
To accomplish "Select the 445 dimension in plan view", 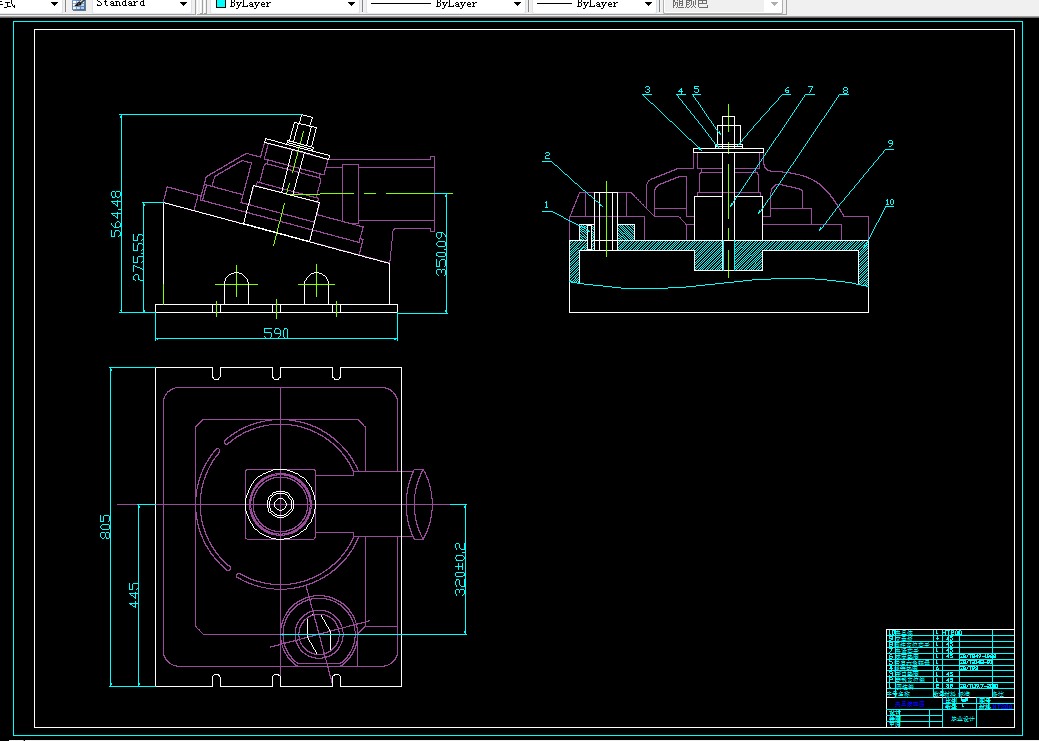I will coord(134,596).
